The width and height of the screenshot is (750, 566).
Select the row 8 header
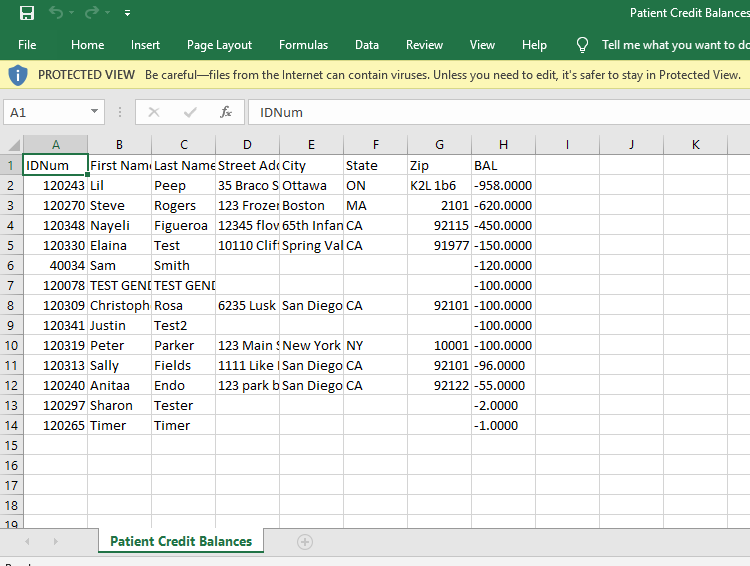point(11,305)
